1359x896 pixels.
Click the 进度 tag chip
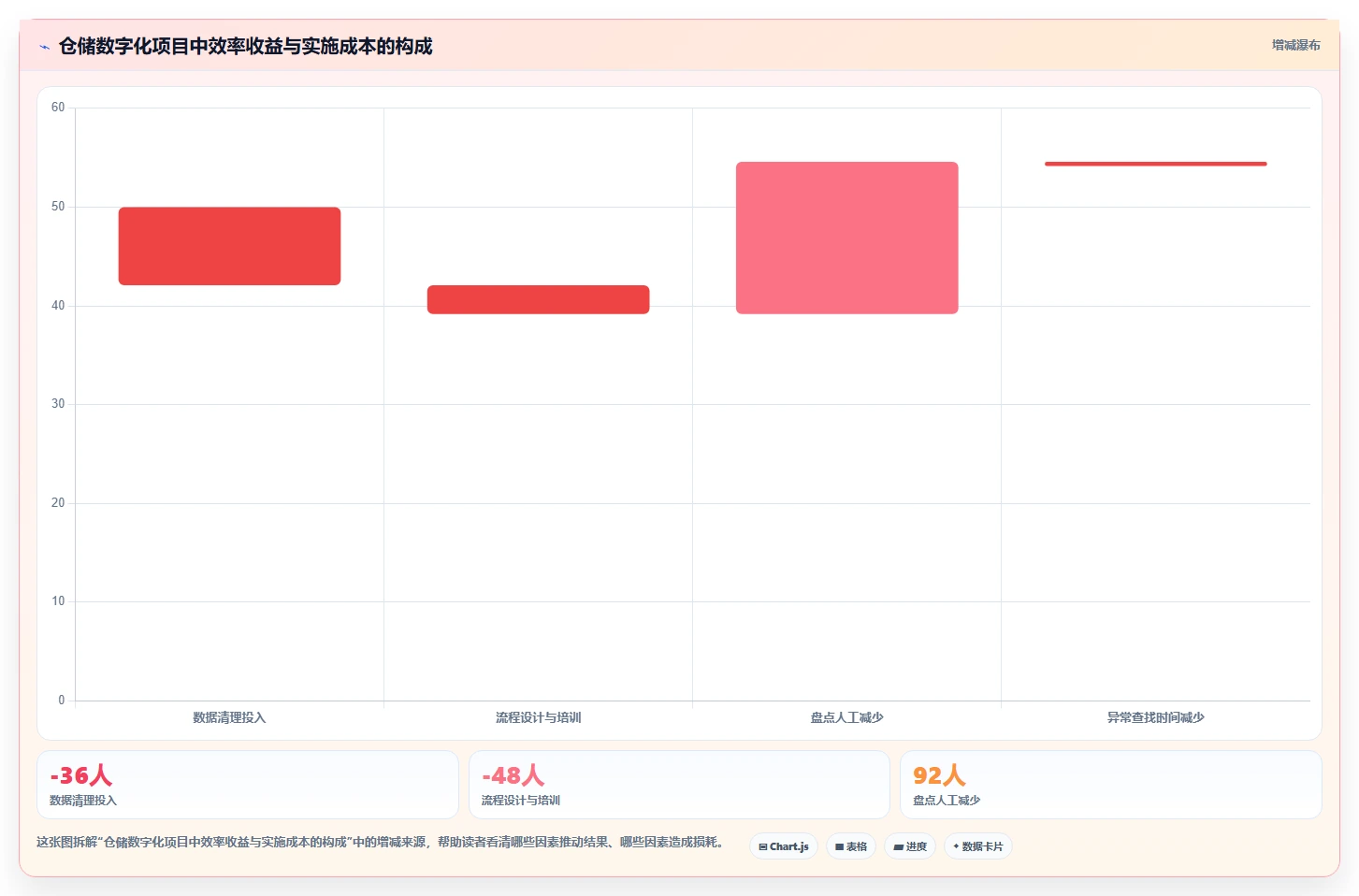(x=910, y=846)
